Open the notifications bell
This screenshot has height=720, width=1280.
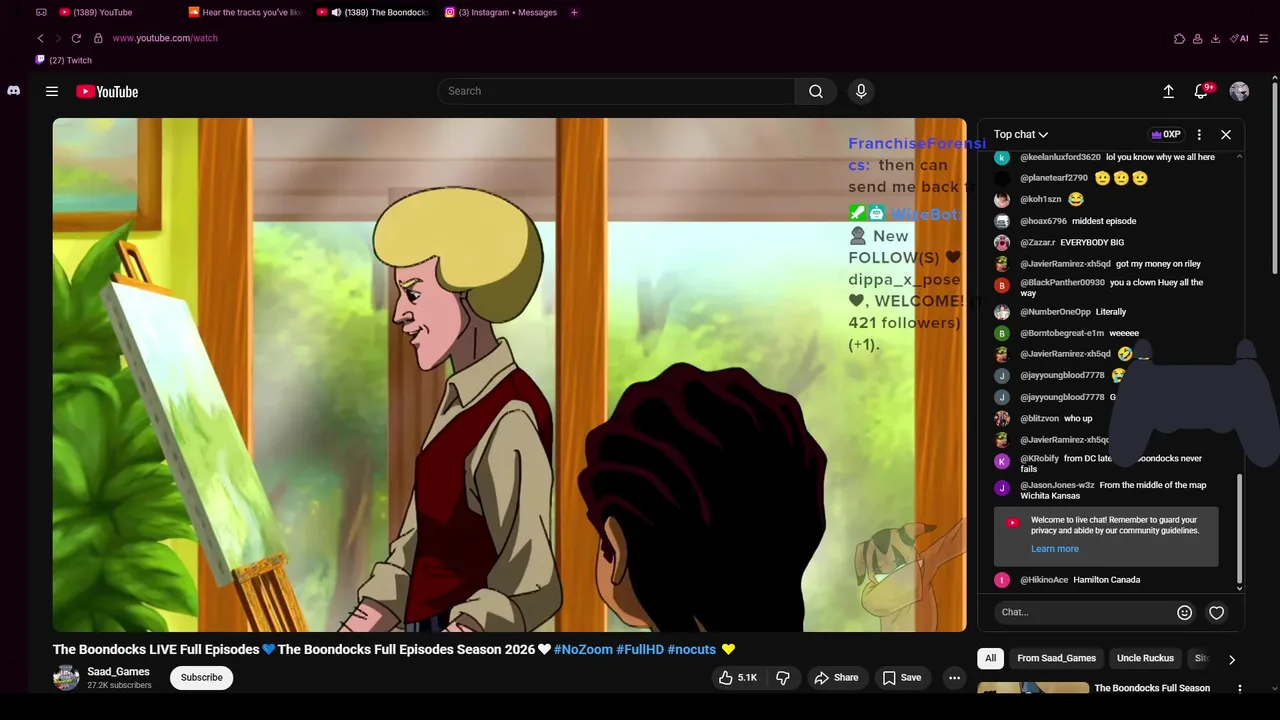click(x=1202, y=91)
